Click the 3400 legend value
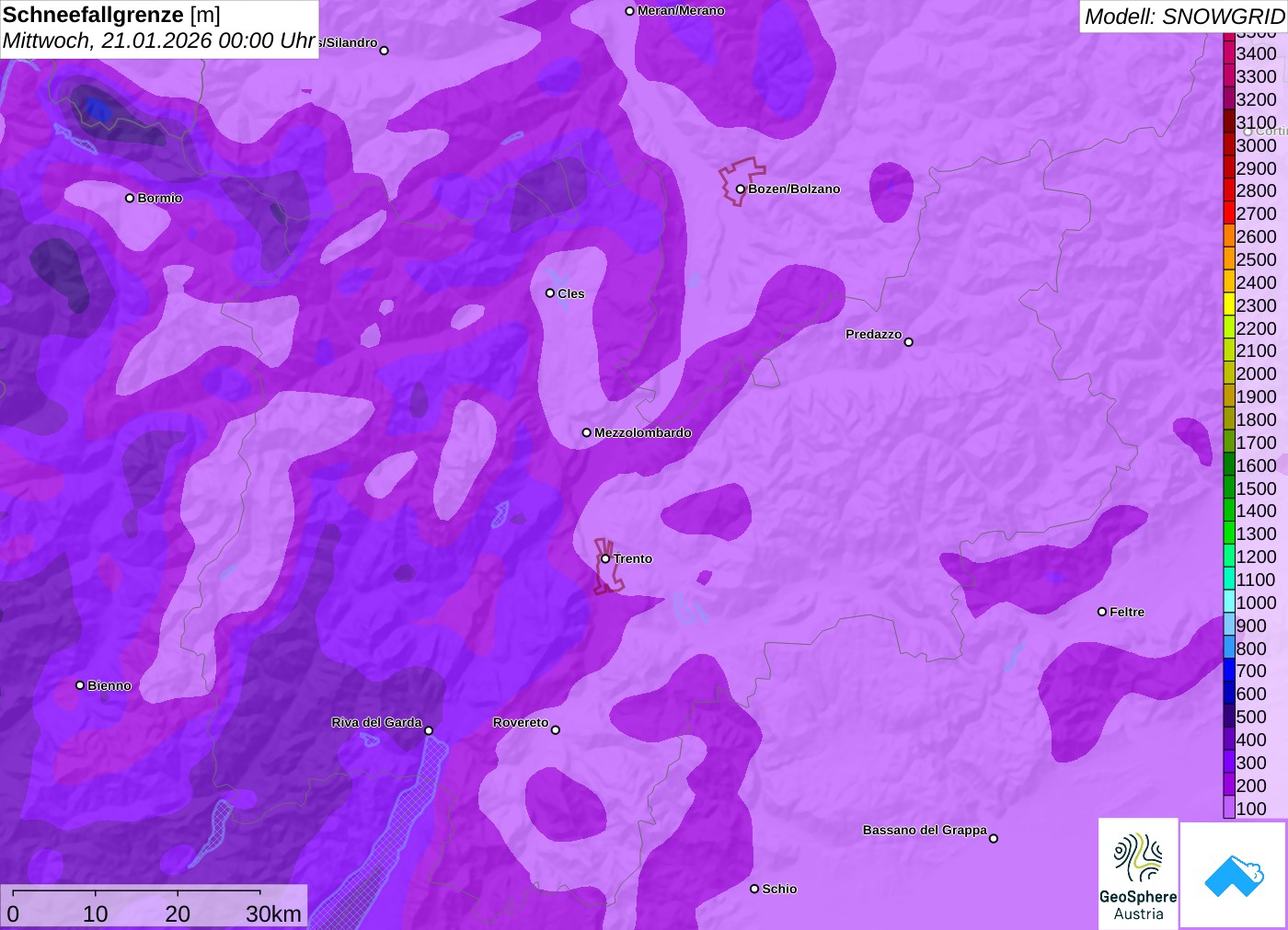 click(x=1256, y=53)
